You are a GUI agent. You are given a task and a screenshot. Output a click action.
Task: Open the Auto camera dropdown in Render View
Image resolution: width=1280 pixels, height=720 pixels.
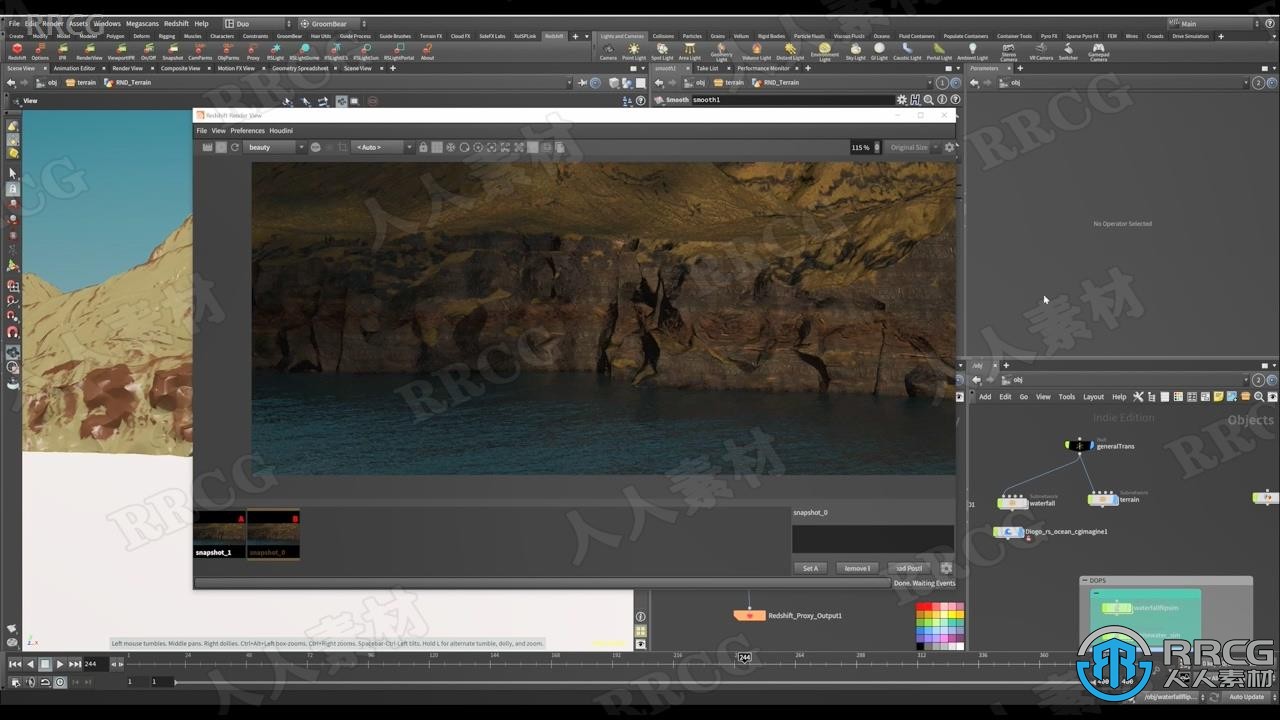(383, 147)
